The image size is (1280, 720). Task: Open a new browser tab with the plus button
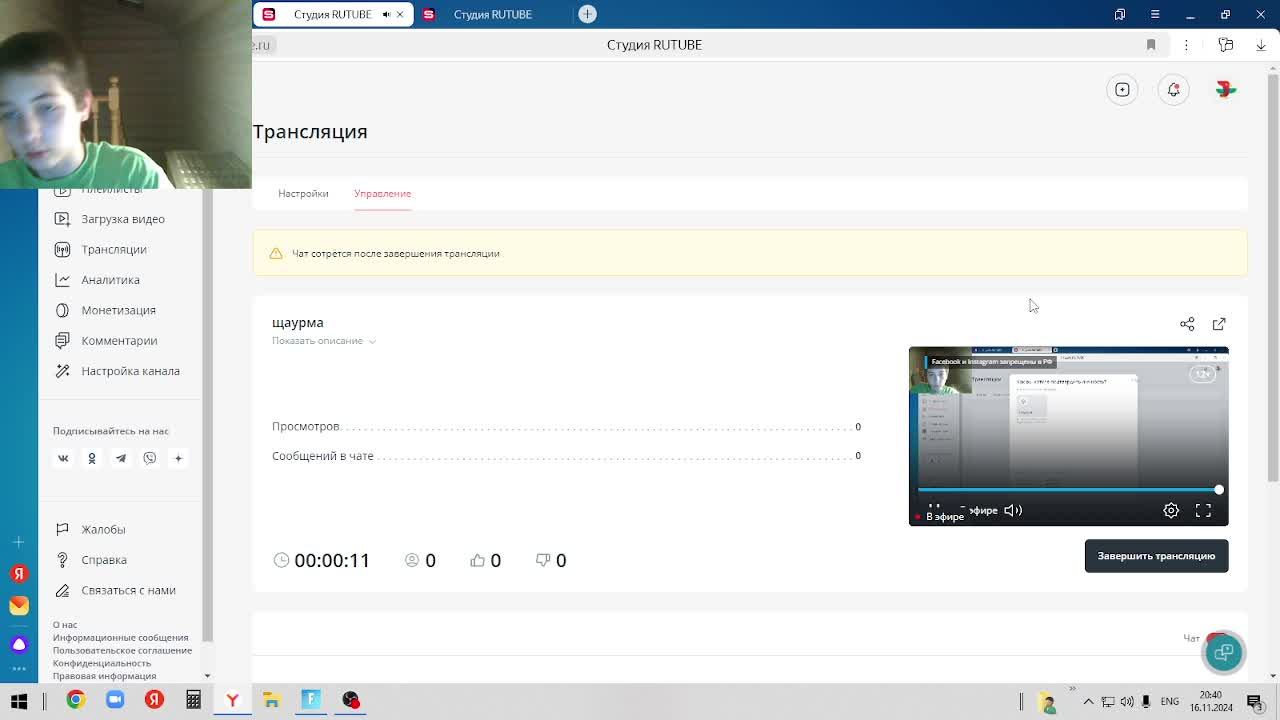[588, 14]
